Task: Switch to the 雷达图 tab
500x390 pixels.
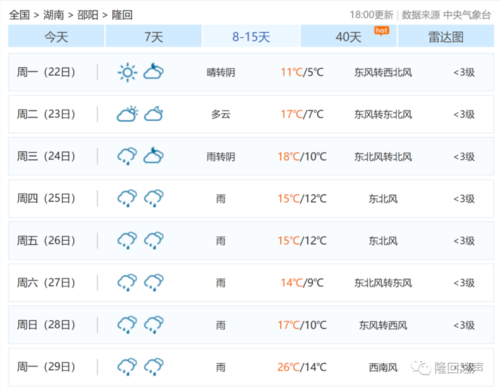Action: 446,36
